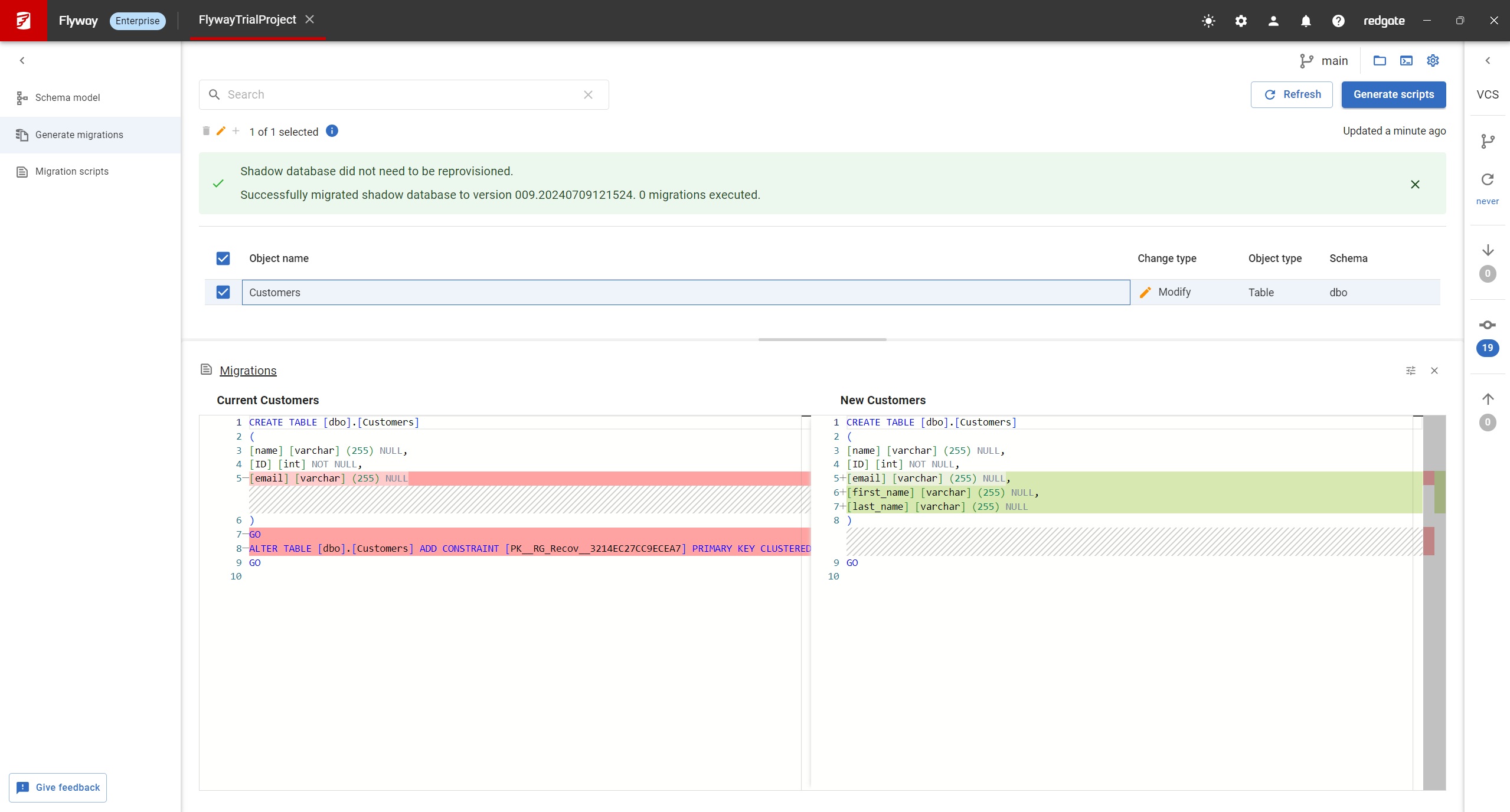This screenshot has height=812, width=1510.
Task: Open the Migrations link
Action: (248, 371)
